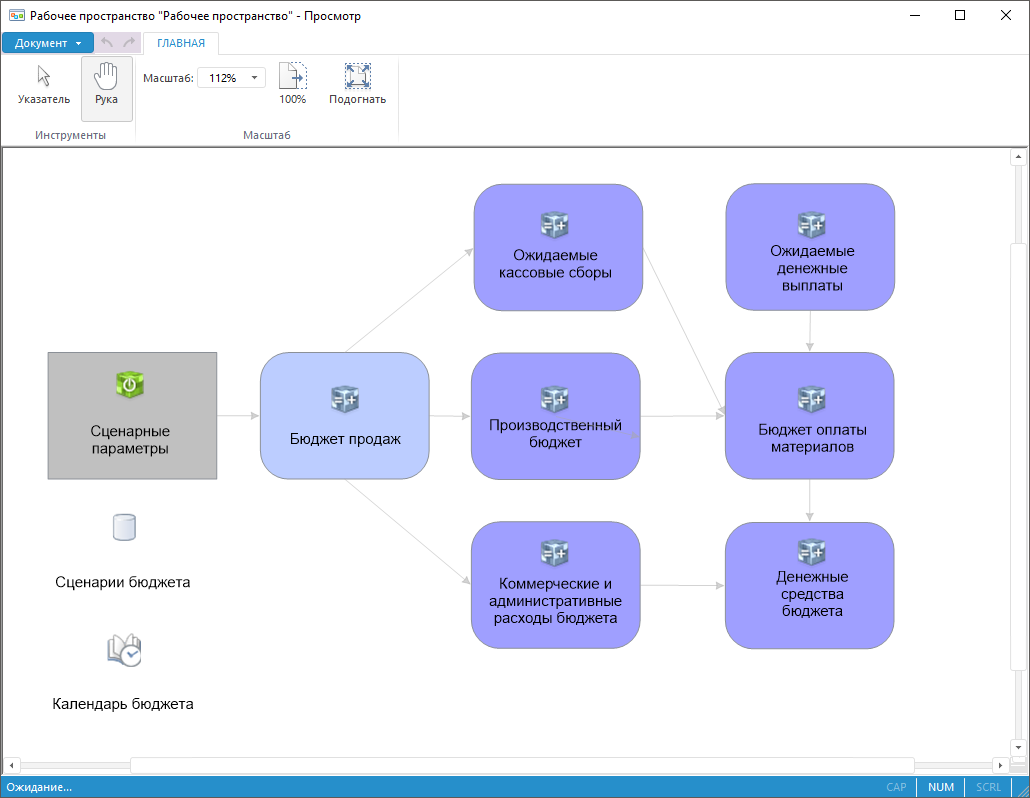Click the Сценарии бюджета database cylinder icon
The image size is (1030, 798).
(124, 527)
